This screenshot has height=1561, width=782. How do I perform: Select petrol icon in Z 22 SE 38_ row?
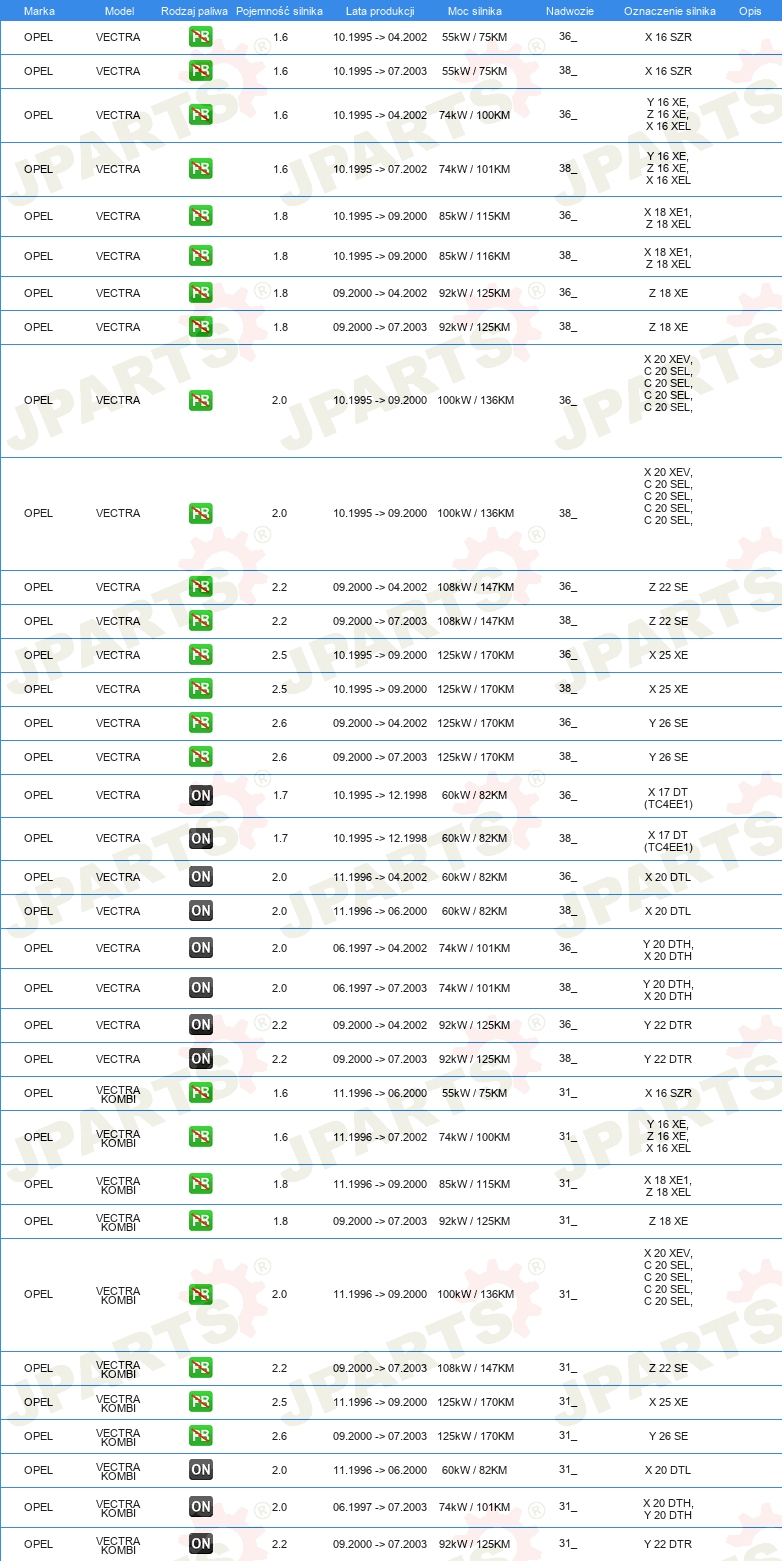coord(200,621)
